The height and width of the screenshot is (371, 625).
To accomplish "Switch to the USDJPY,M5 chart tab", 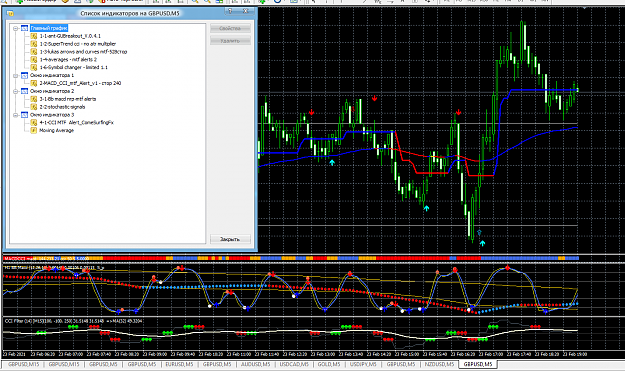I will [363, 364].
